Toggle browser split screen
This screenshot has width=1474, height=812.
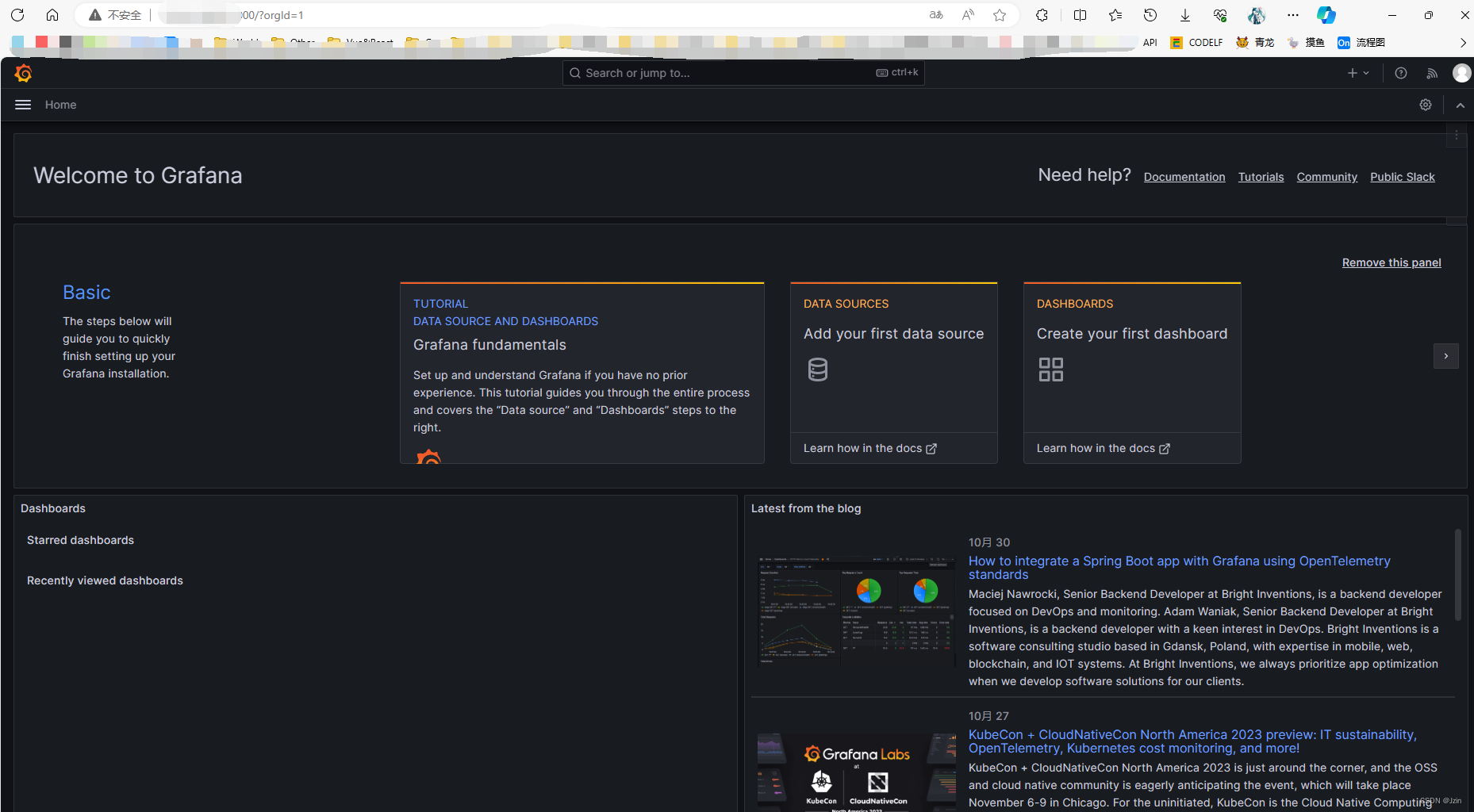pyautogui.click(x=1081, y=15)
